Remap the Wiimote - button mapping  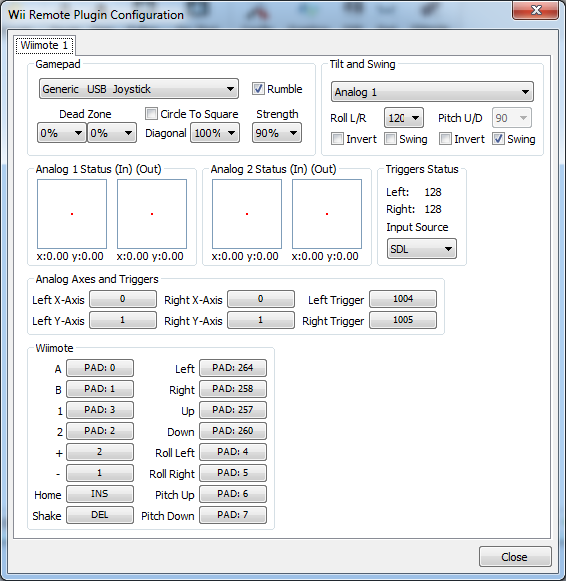click(100, 473)
